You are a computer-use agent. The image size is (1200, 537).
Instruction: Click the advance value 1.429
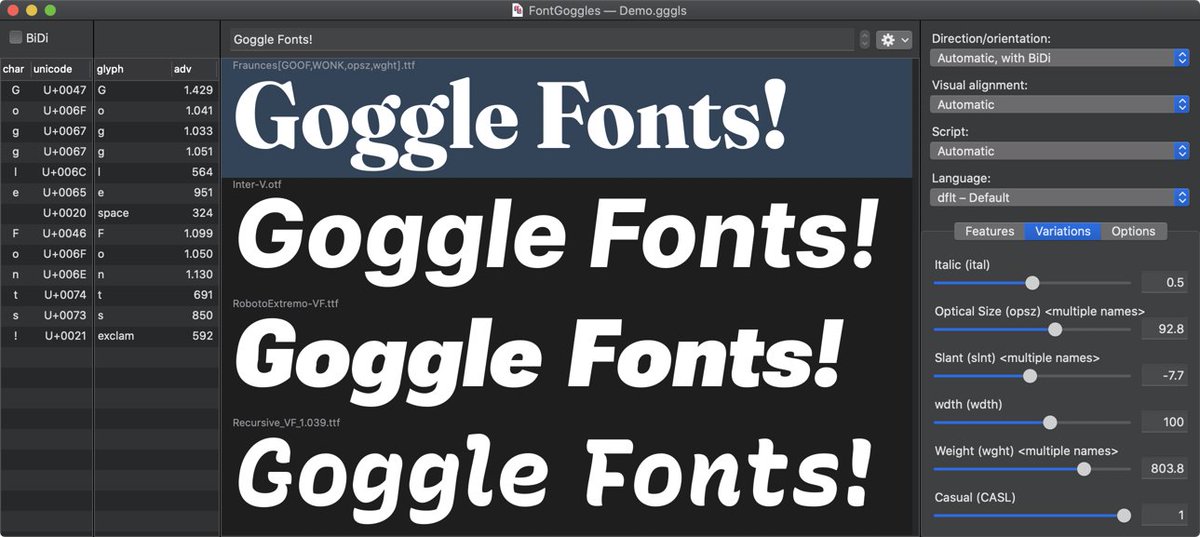(198, 90)
